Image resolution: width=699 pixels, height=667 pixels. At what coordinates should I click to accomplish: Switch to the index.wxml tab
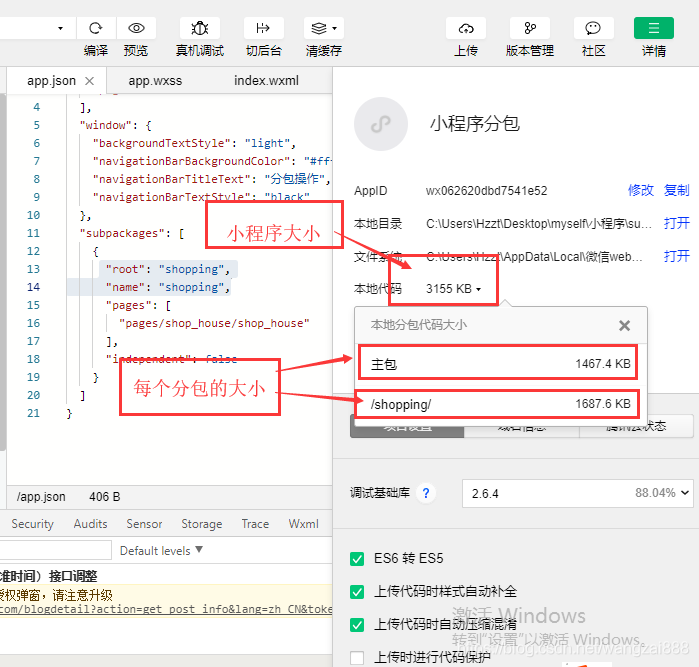pos(267,81)
